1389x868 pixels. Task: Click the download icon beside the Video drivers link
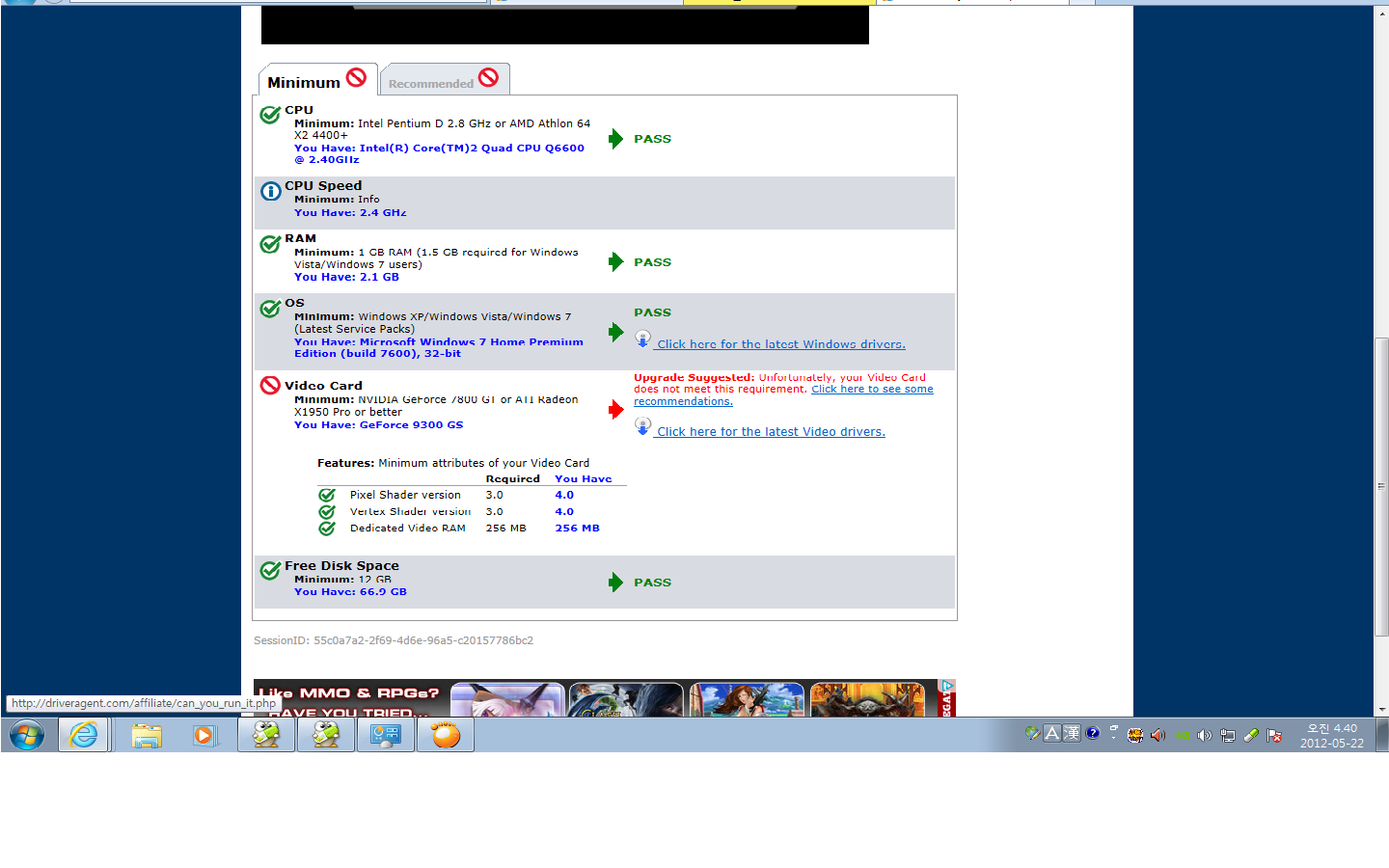pos(643,426)
